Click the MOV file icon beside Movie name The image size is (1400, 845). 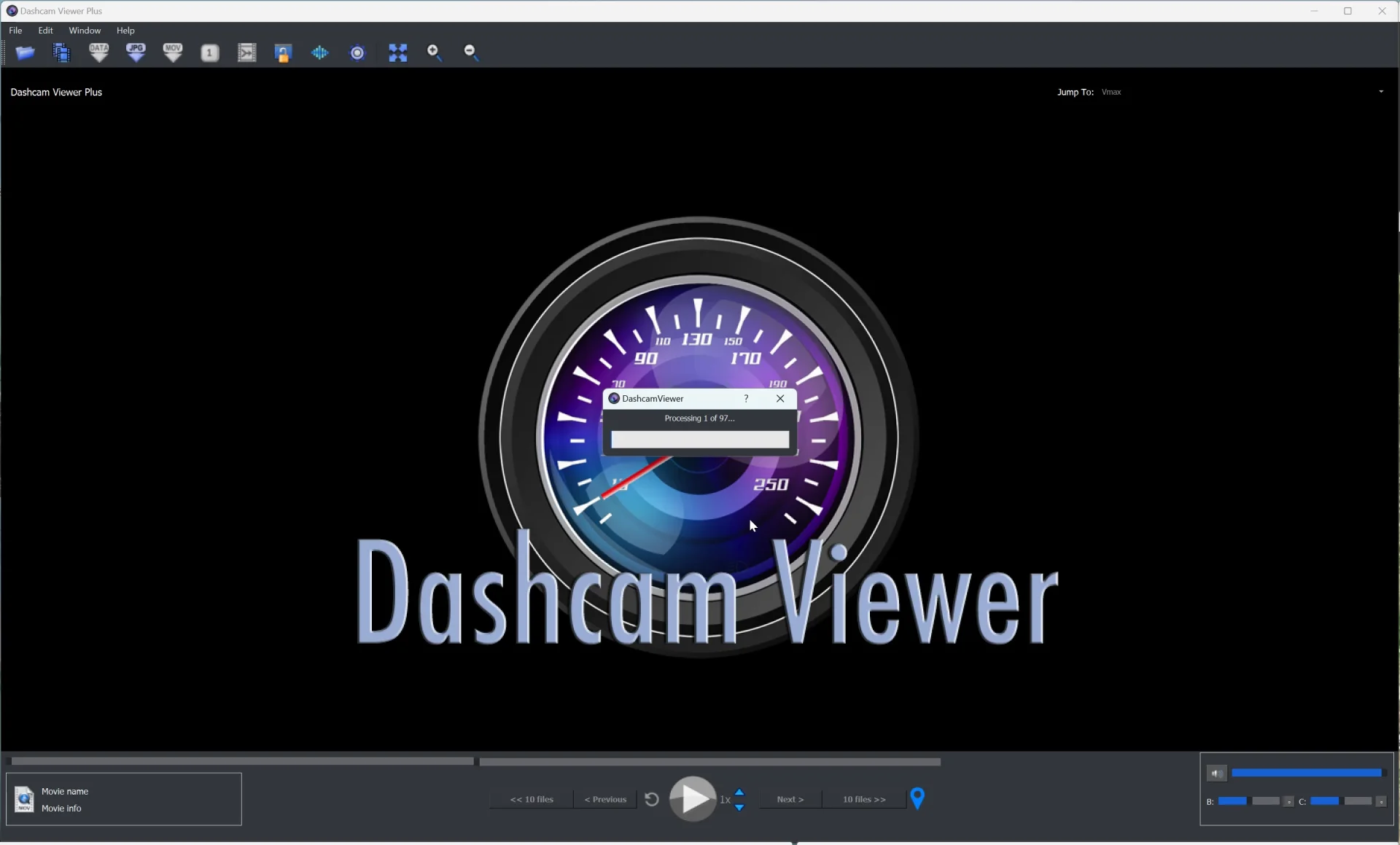tap(24, 799)
